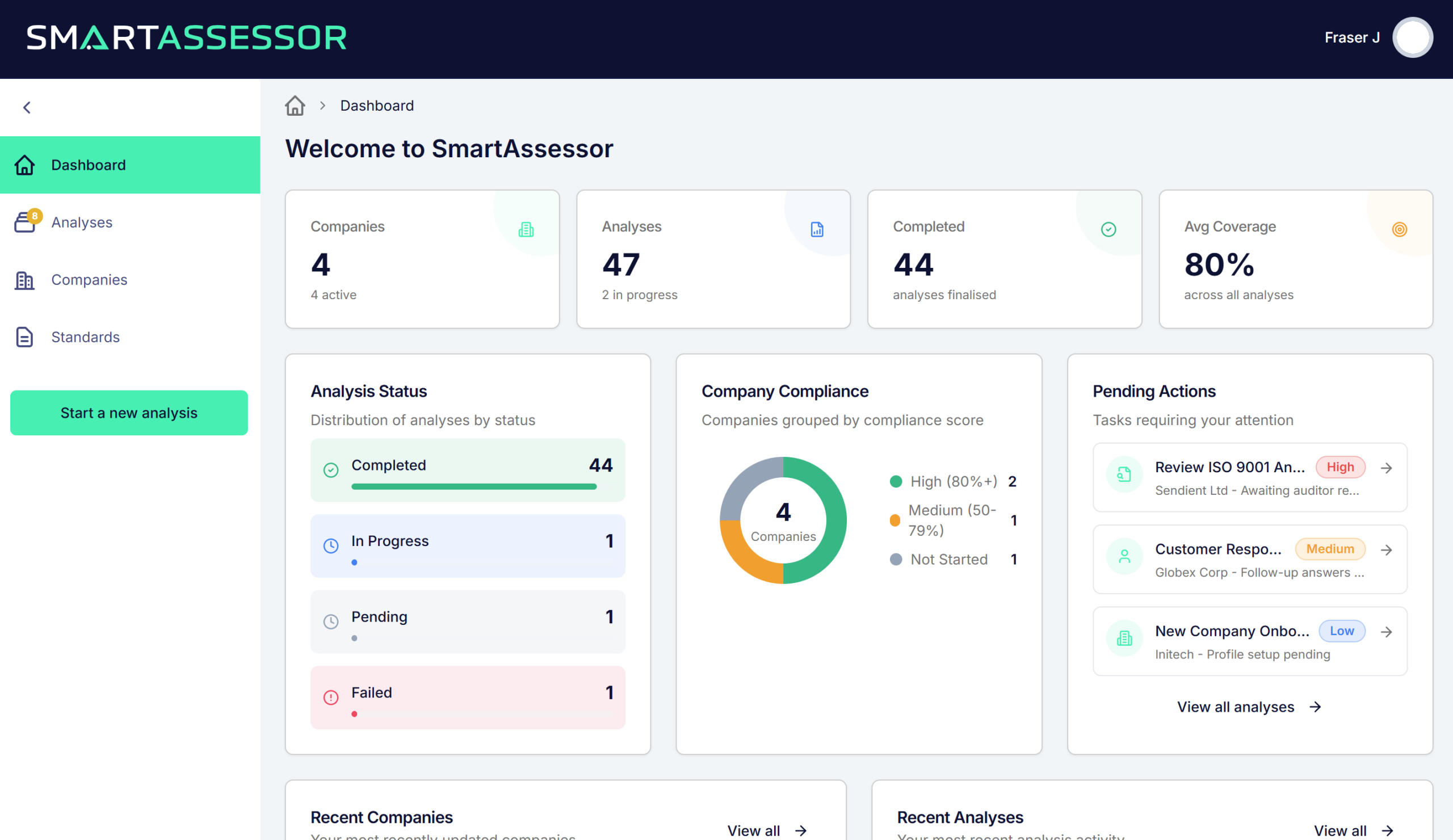The width and height of the screenshot is (1453, 840).
Task: Open the New Company Onboarding arrow
Action: (x=1387, y=632)
